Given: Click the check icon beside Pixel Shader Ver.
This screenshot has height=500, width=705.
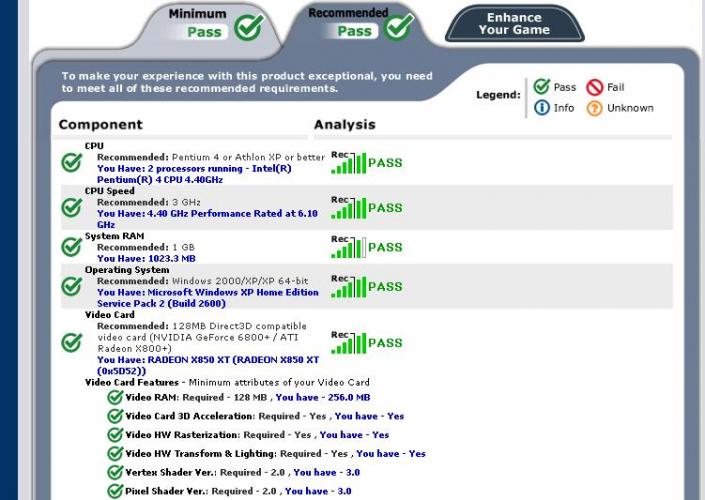Looking at the screenshot, I should 115,491.
